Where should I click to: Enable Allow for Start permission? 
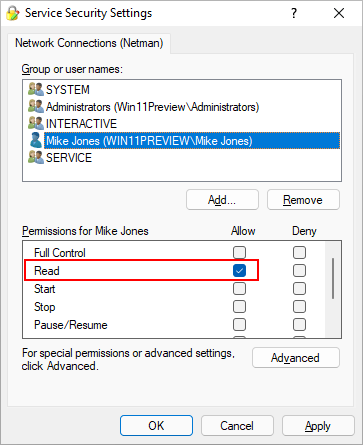(239, 288)
